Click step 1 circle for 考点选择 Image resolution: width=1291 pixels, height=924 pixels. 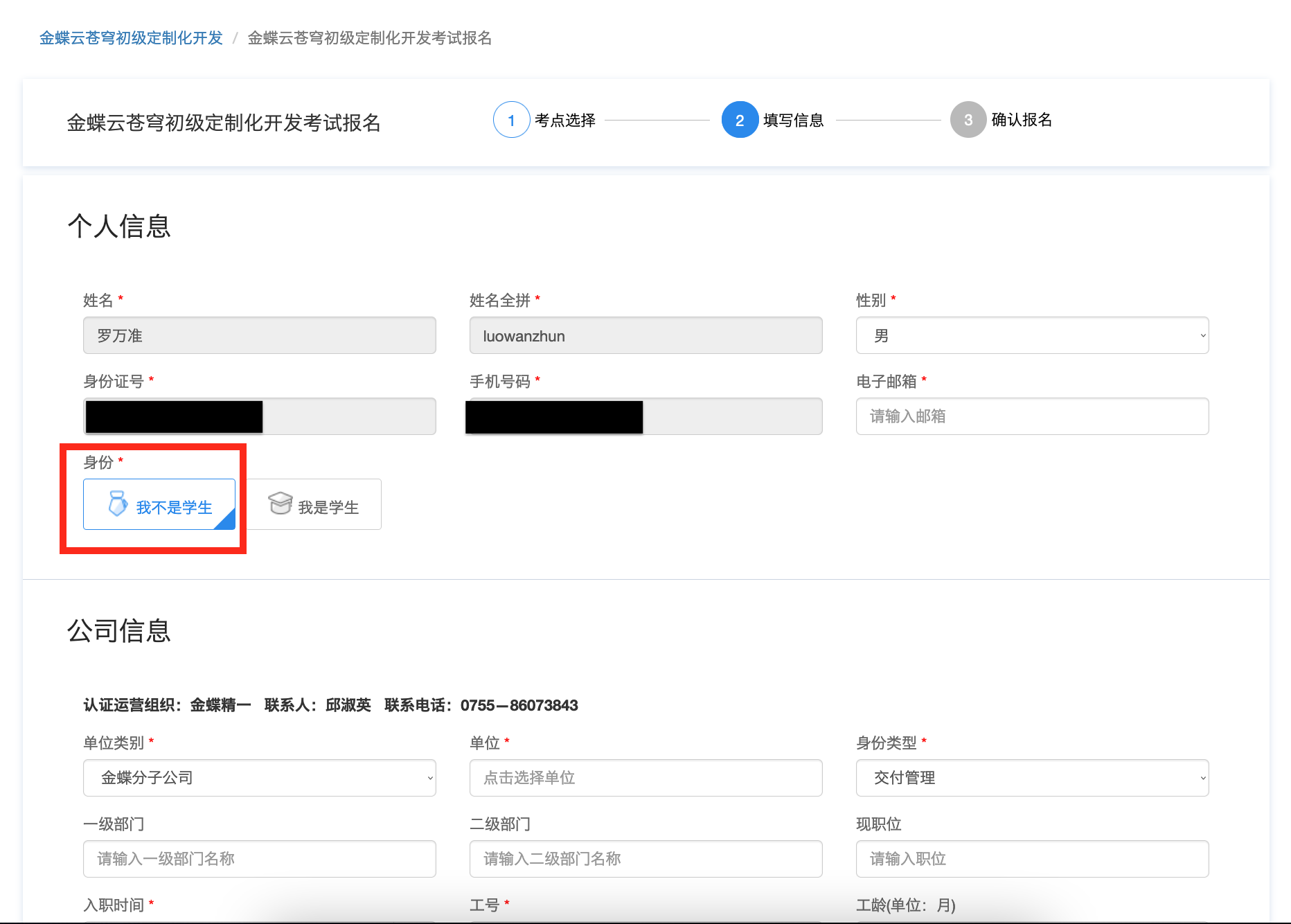(x=511, y=120)
